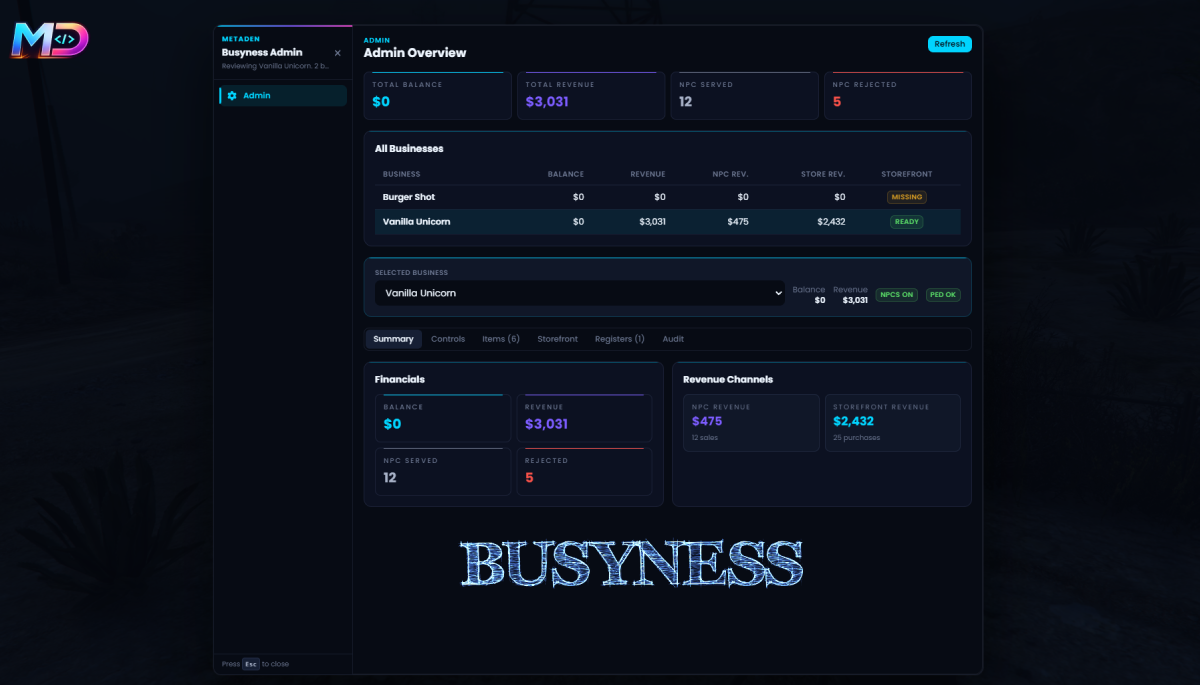Expand the chevron next to Vanilla Unicorn selector

(778, 293)
